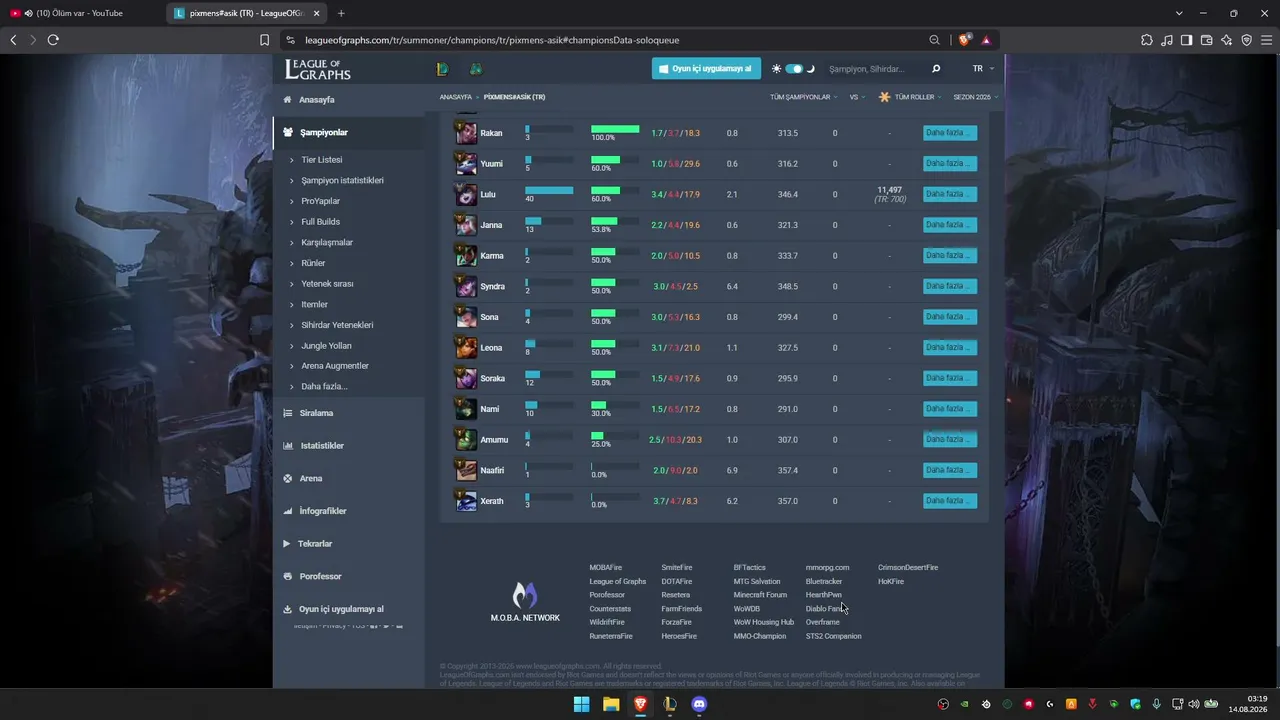Screen dimensions: 1280x720
Task: Open League of Legends client in taskbar
Action: tap(670, 704)
